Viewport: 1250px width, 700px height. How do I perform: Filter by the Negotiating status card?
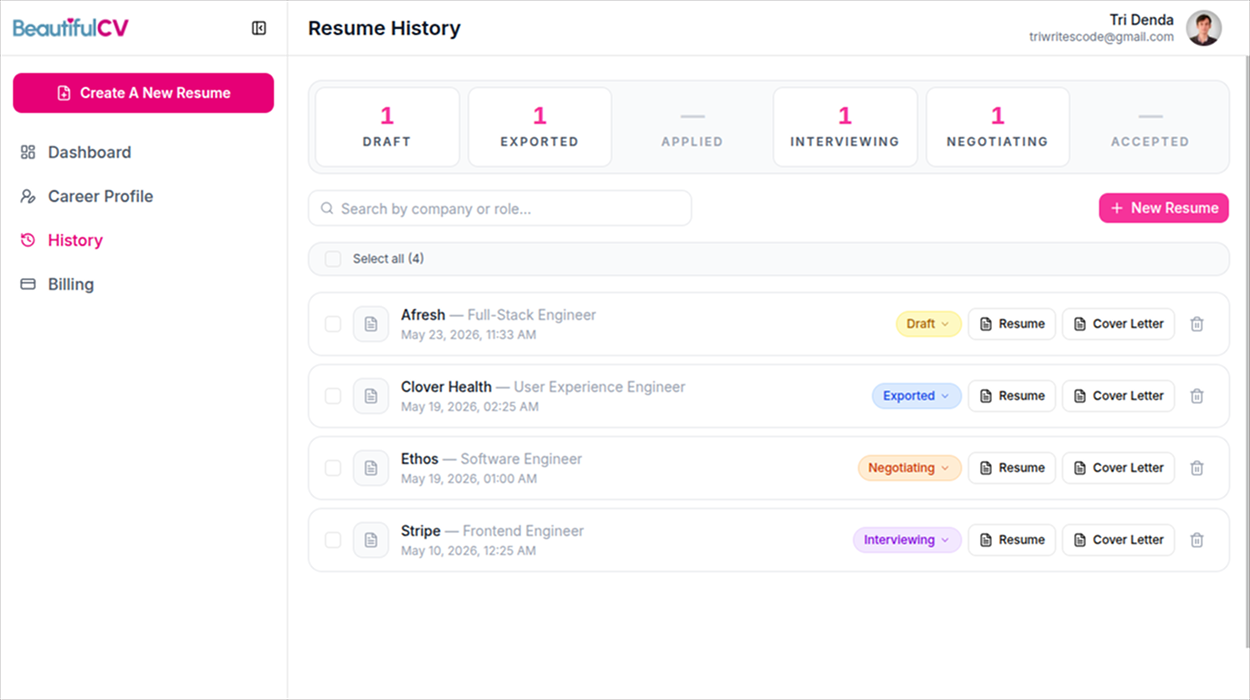(998, 127)
